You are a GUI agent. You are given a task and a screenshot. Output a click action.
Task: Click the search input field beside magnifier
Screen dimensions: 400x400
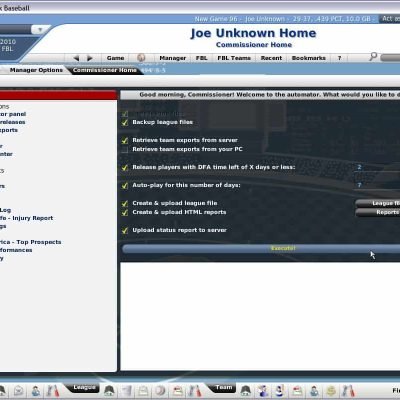(390, 57)
